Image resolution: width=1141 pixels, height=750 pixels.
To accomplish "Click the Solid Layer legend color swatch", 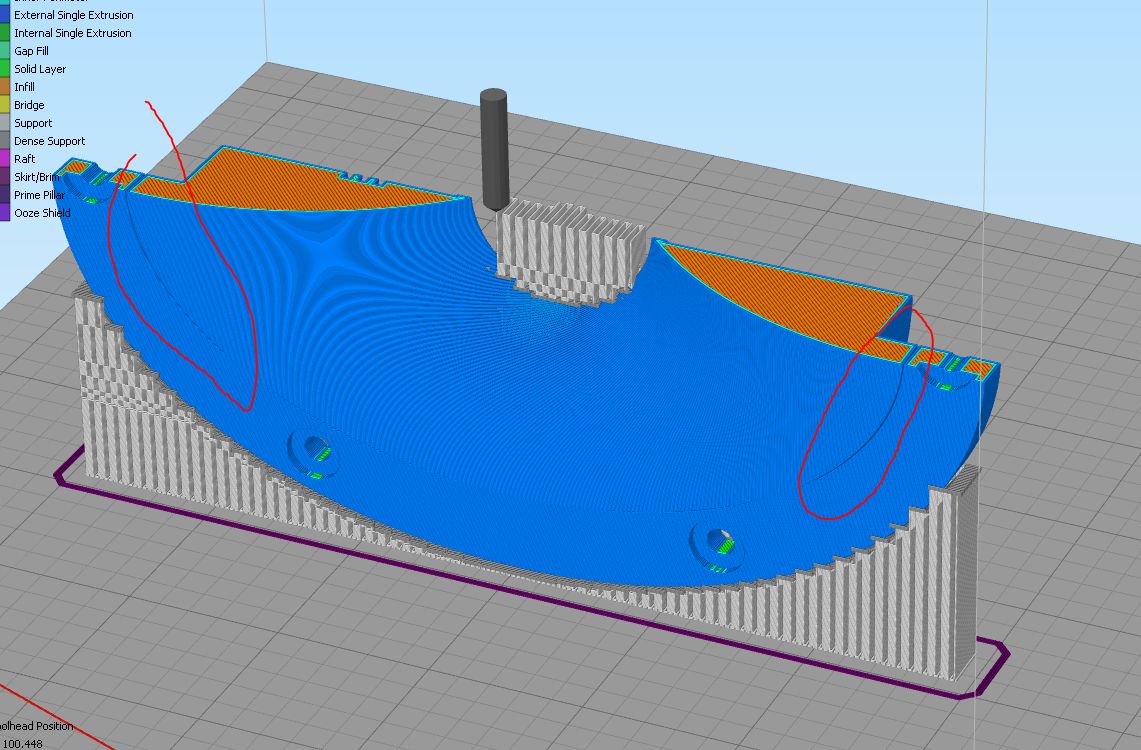I will click(4, 69).
